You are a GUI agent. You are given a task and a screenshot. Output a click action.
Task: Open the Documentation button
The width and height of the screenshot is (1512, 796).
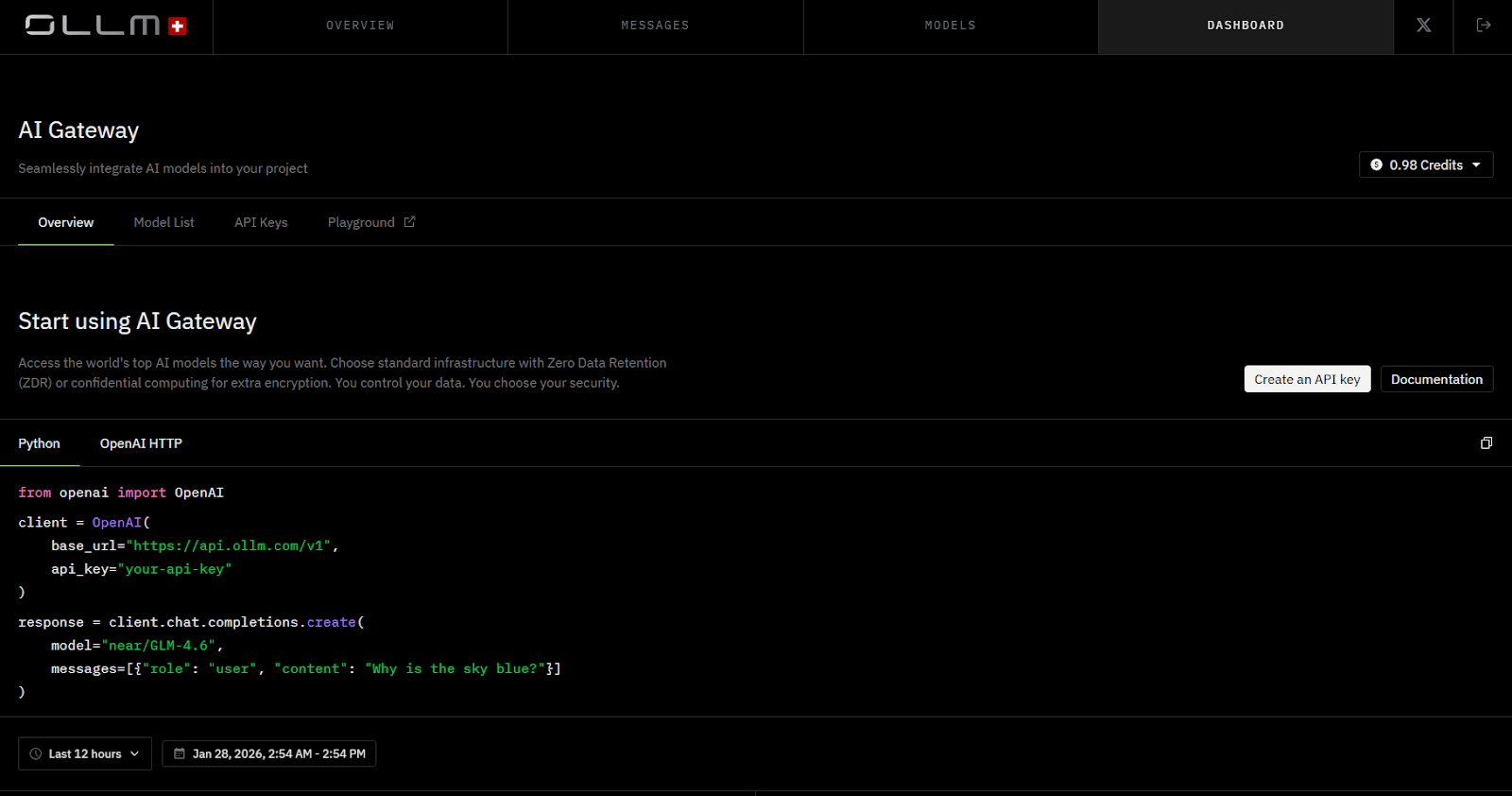point(1436,379)
